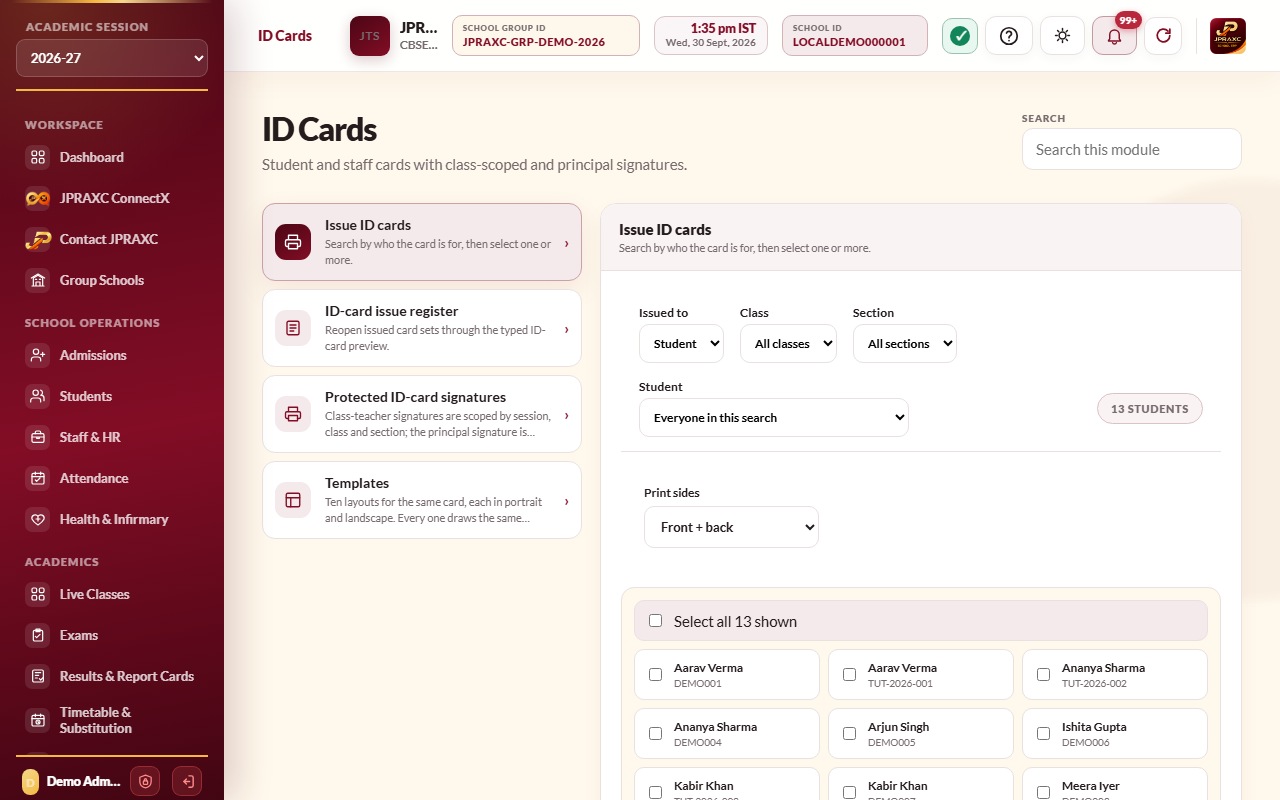Open the Protected ID-card signatures panel
This screenshot has height=800, width=1280.
[x=422, y=414]
